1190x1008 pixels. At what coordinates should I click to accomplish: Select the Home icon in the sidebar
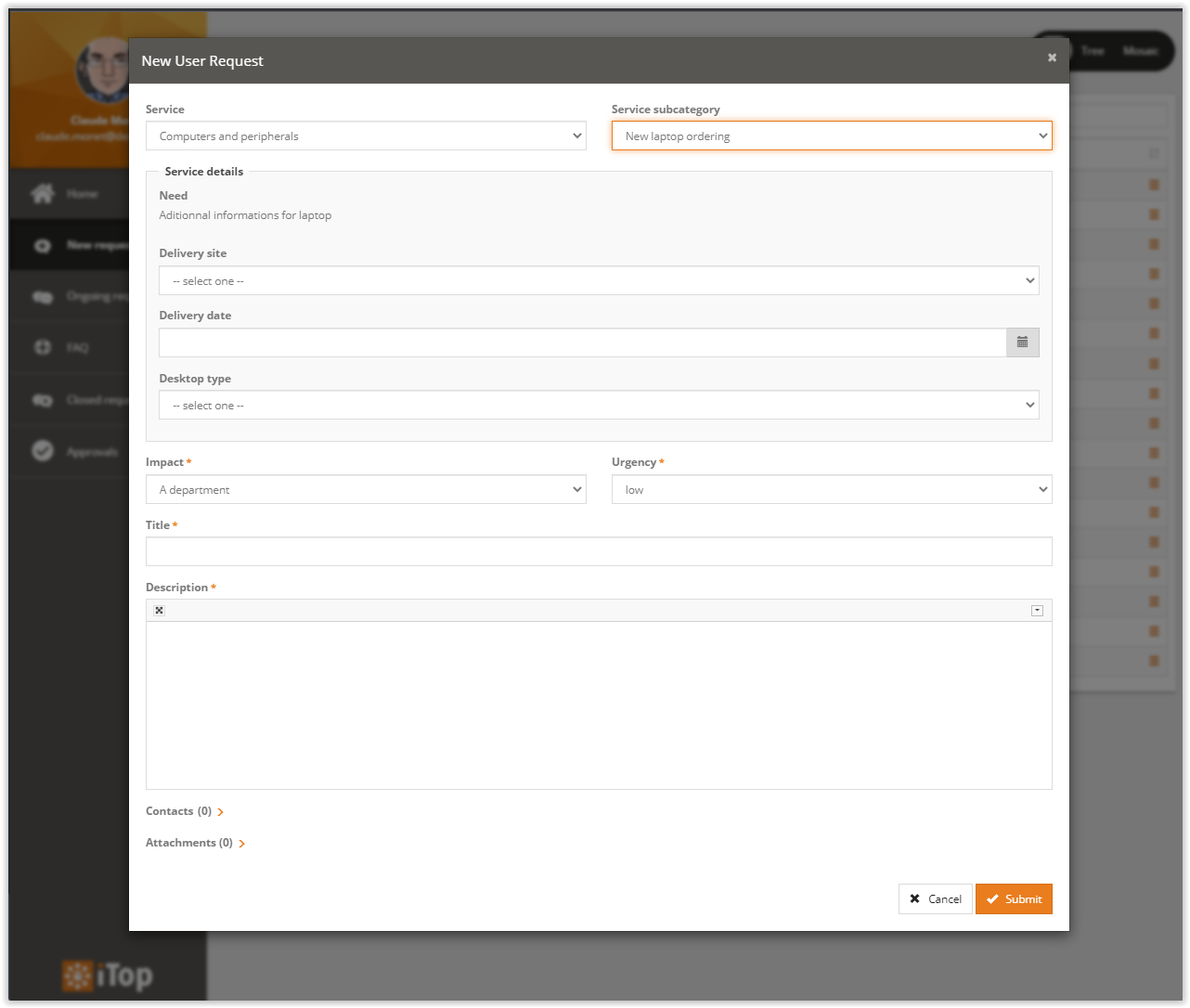pyautogui.click(x=43, y=193)
